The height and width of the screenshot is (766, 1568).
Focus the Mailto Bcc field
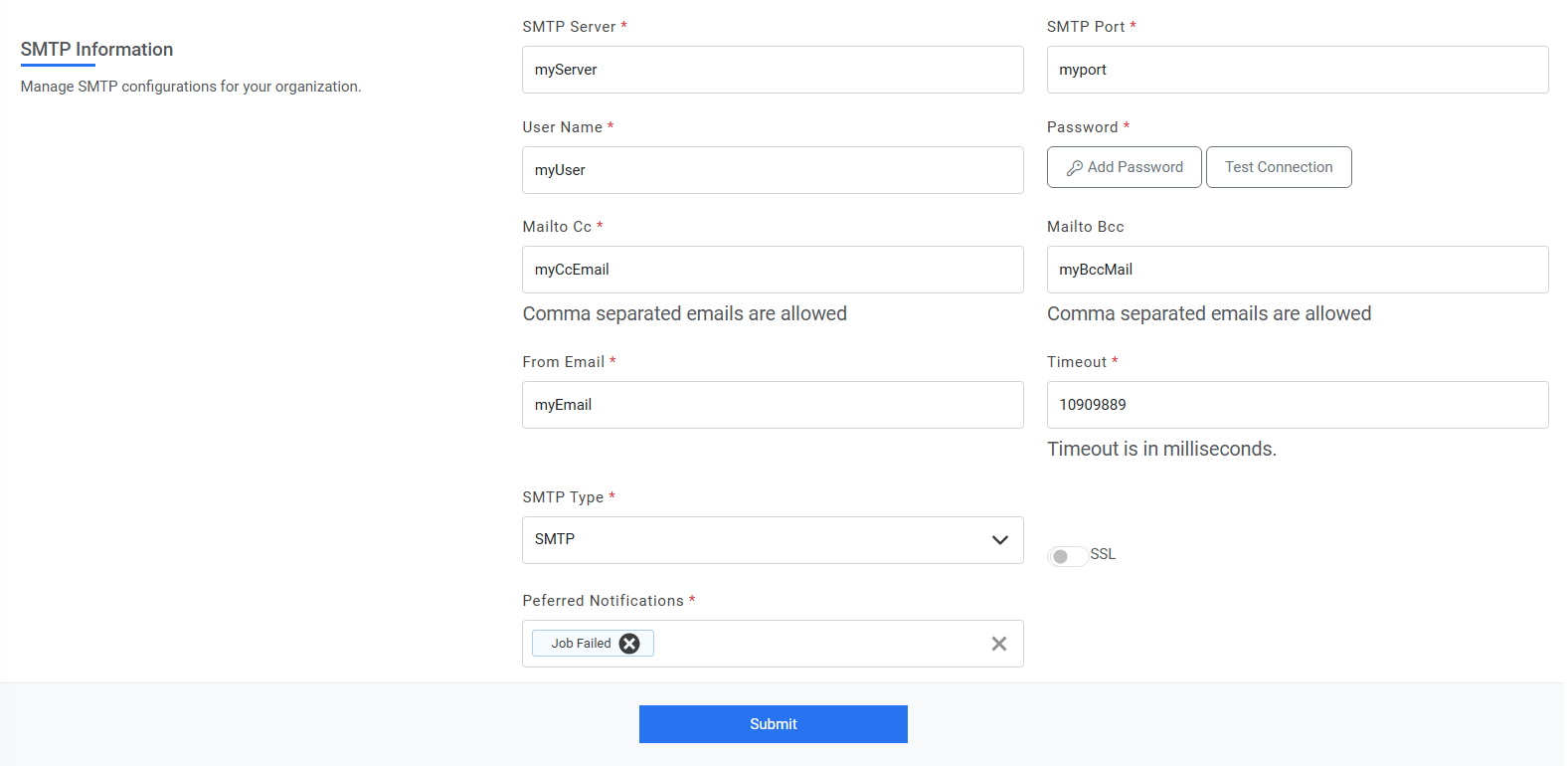point(1297,270)
